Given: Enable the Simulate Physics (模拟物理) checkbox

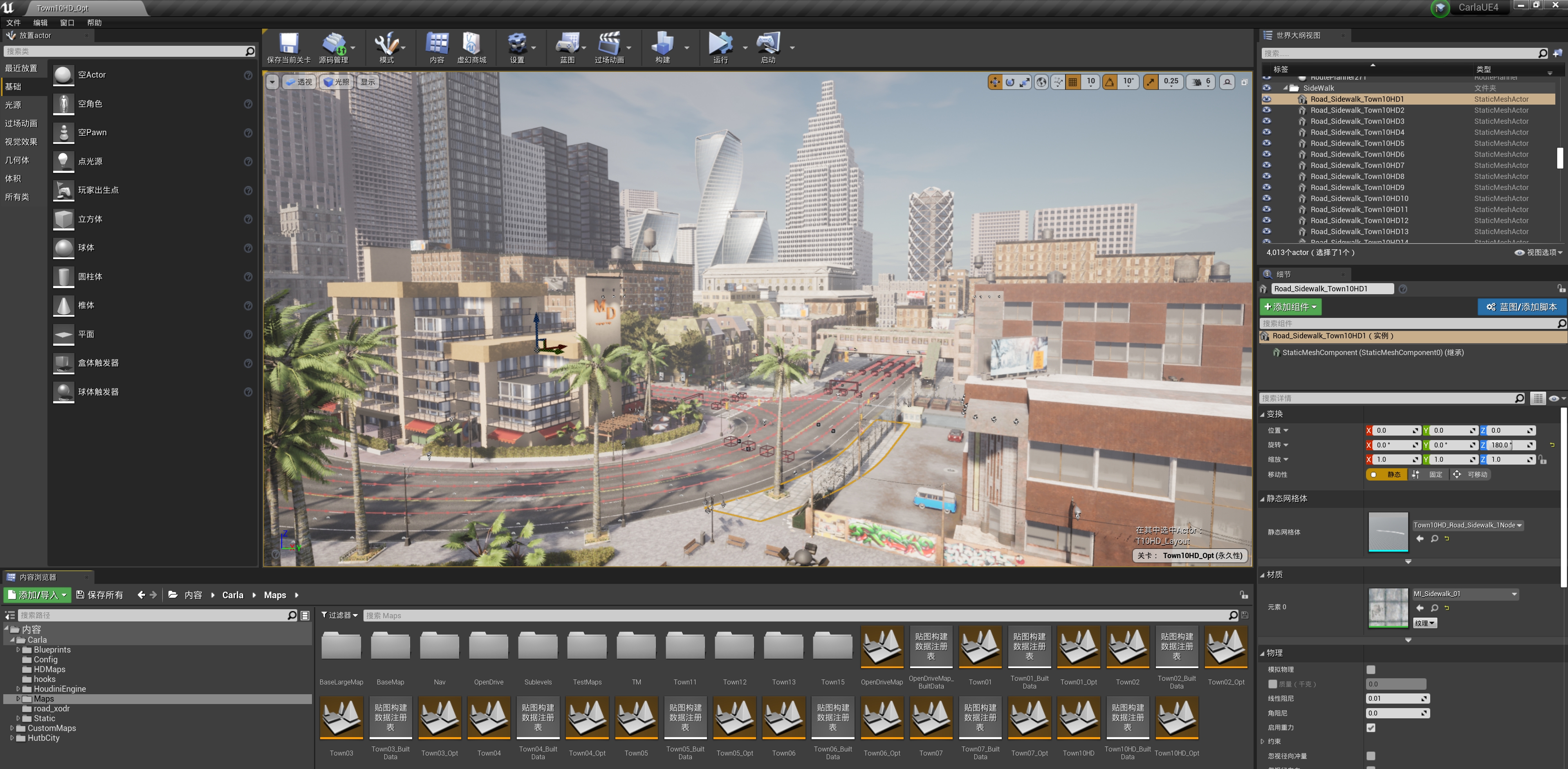Looking at the screenshot, I should (1371, 669).
